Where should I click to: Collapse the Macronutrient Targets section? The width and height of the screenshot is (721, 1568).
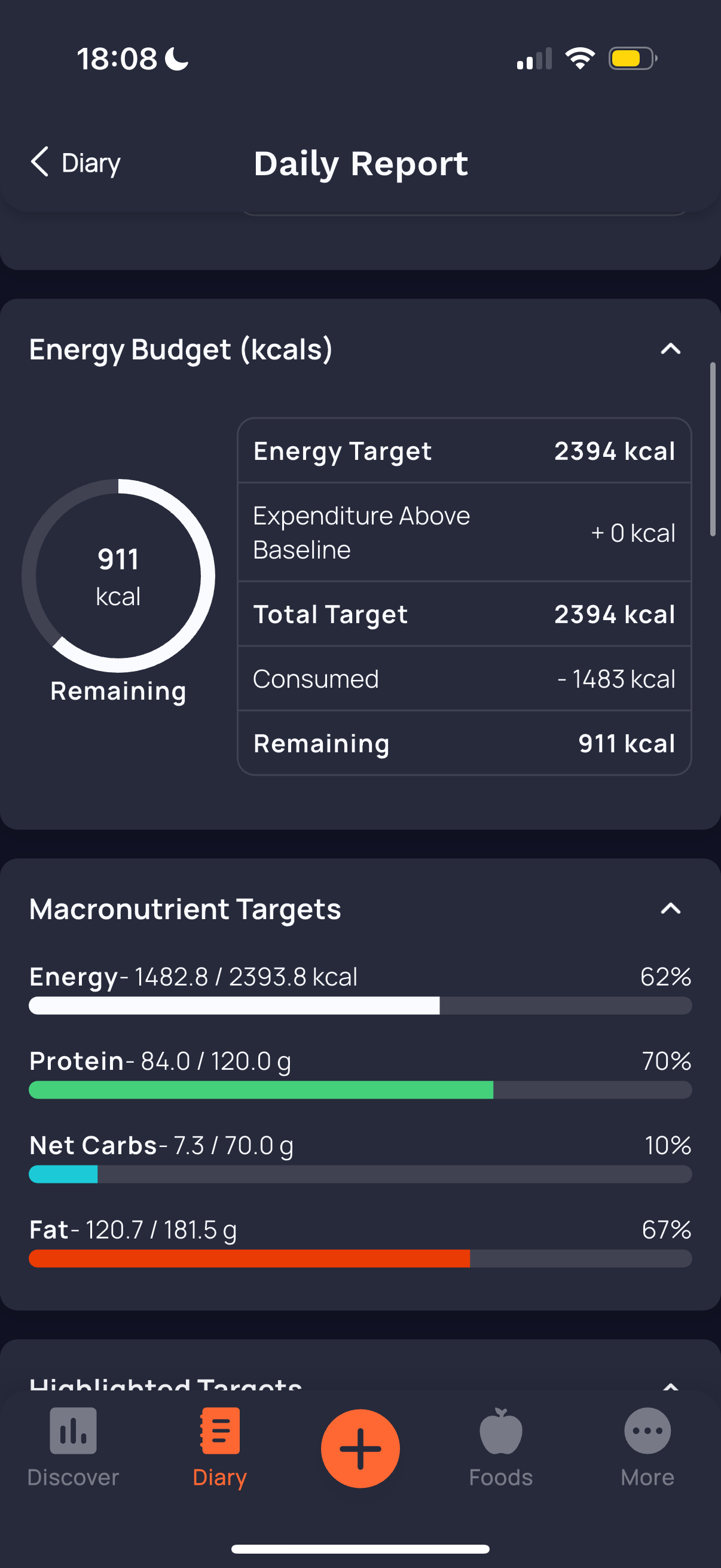(x=671, y=909)
